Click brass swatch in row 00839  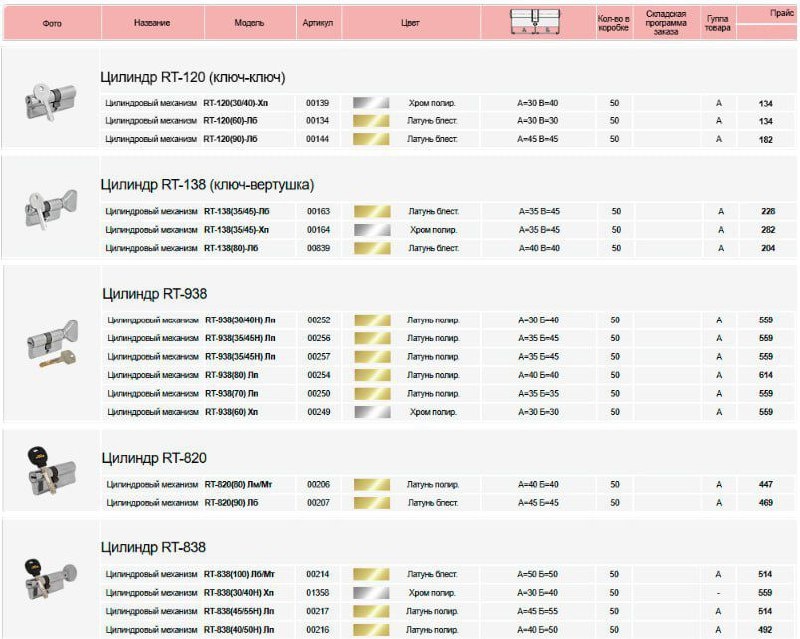[372, 248]
